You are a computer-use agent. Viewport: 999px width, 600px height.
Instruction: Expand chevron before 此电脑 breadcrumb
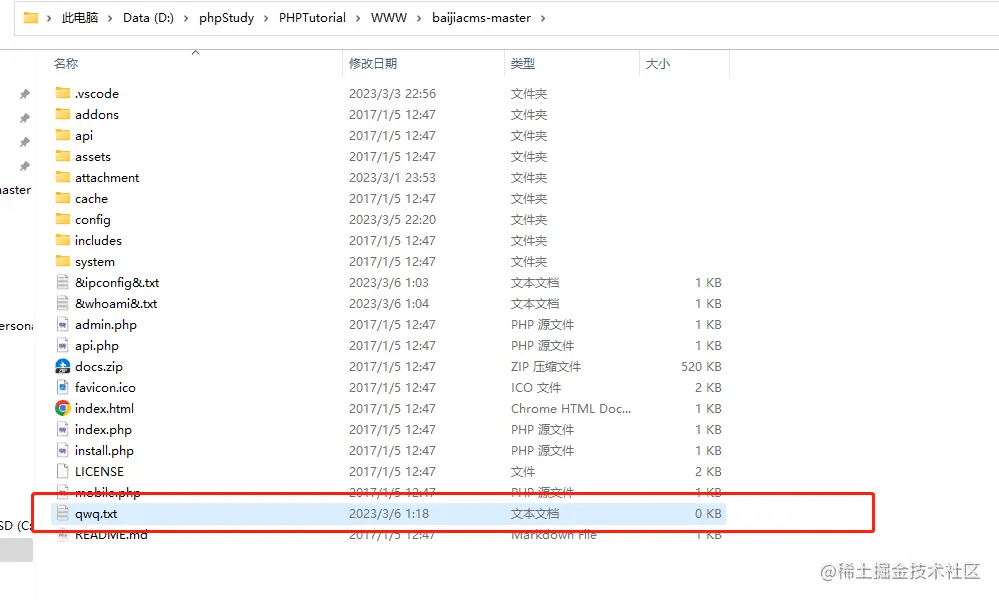pos(49,18)
